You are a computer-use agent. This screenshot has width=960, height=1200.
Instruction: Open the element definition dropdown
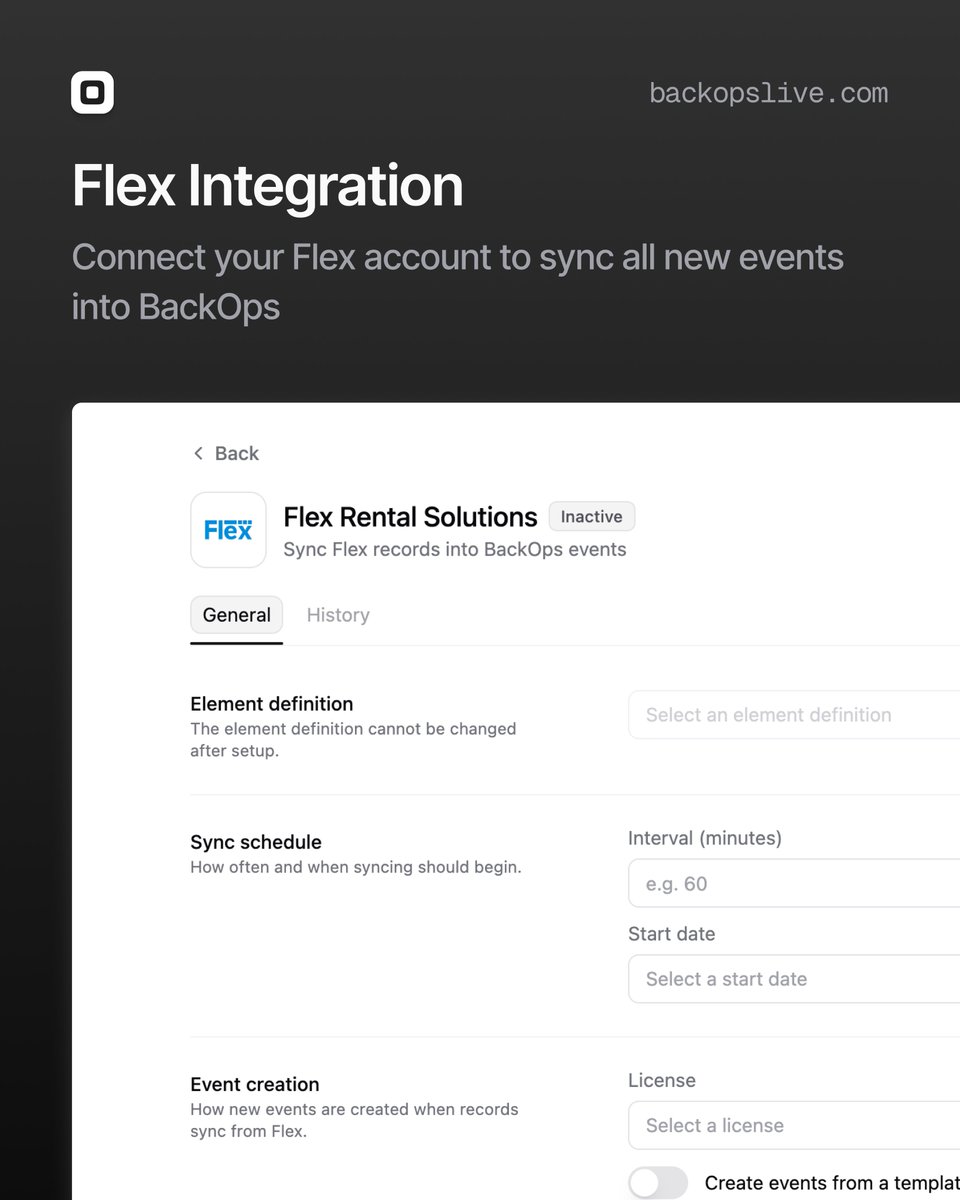[x=794, y=715]
